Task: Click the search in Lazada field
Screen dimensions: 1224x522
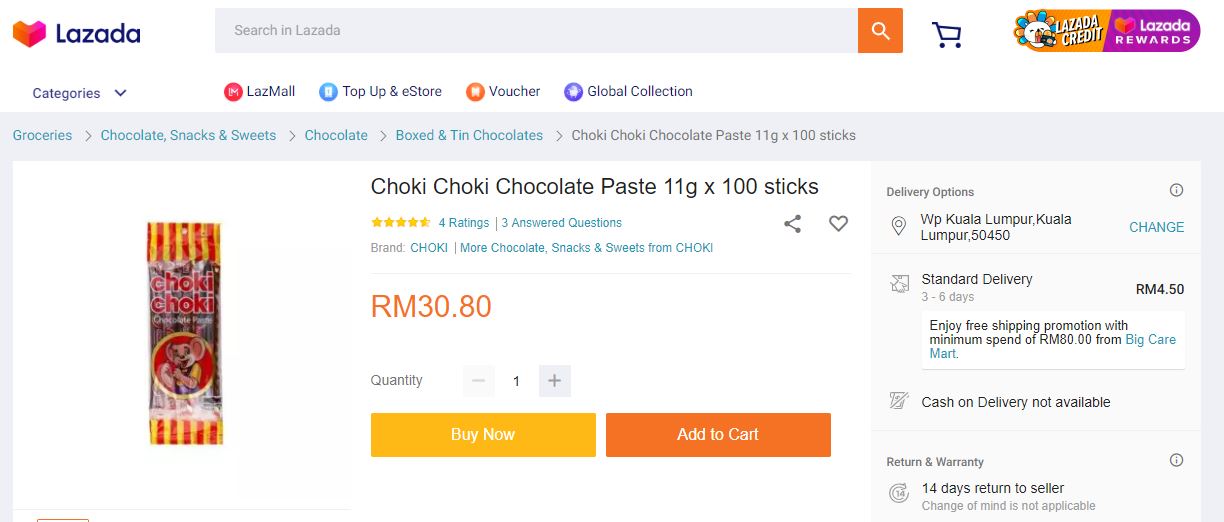Action: tap(536, 31)
